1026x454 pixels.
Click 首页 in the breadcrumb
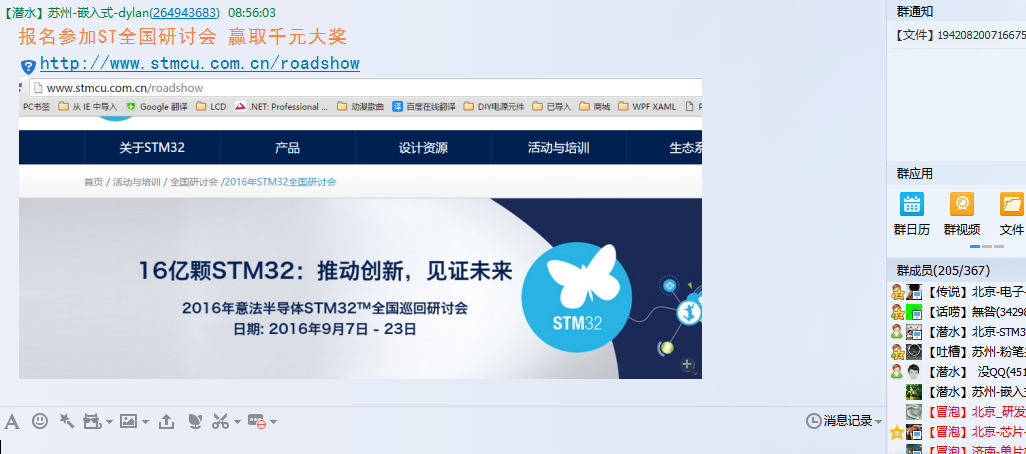point(93,182)
